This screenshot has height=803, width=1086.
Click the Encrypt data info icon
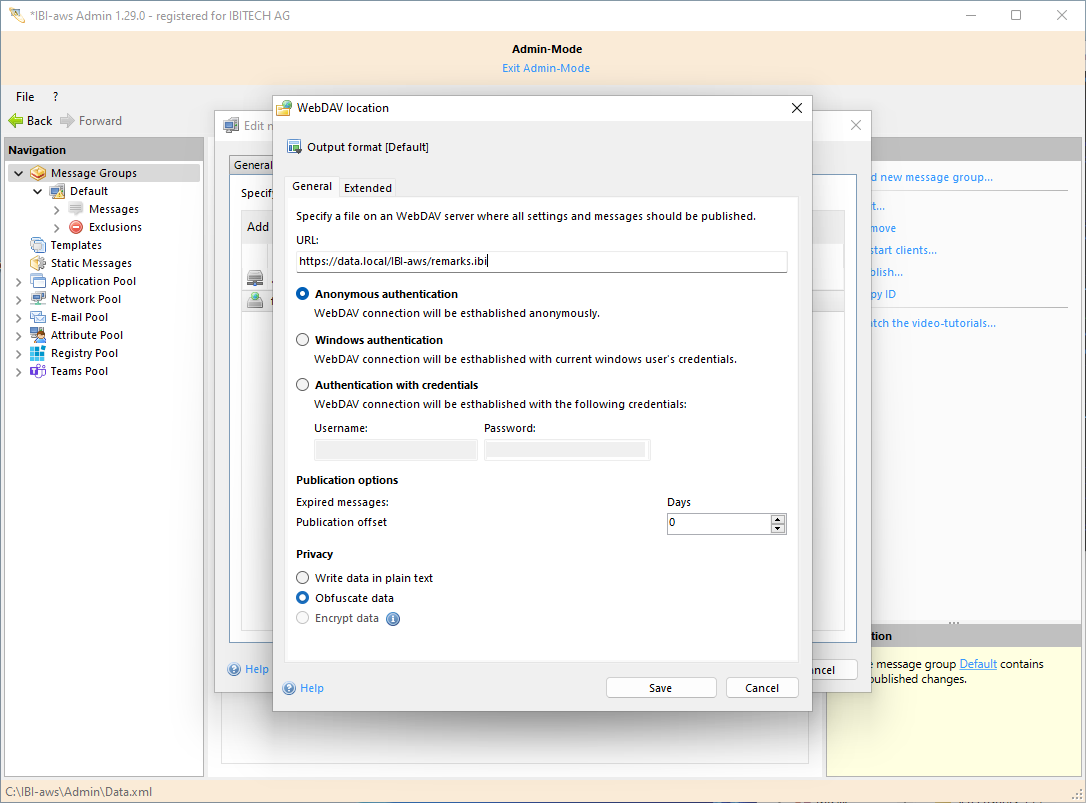point(393,619)
